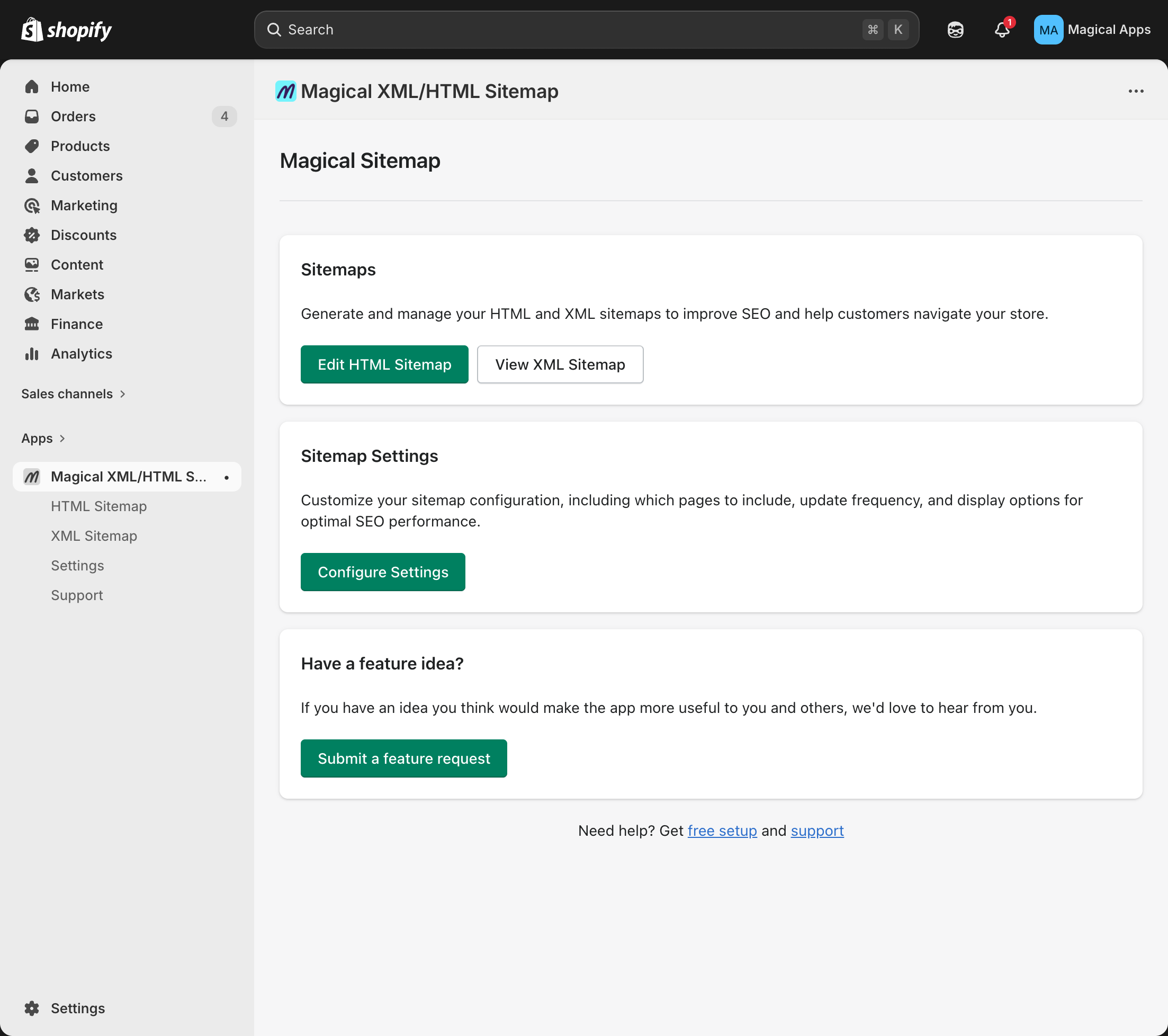Click the Magical Apps avatar
1168x1036 pixels.
point(1047,30)
